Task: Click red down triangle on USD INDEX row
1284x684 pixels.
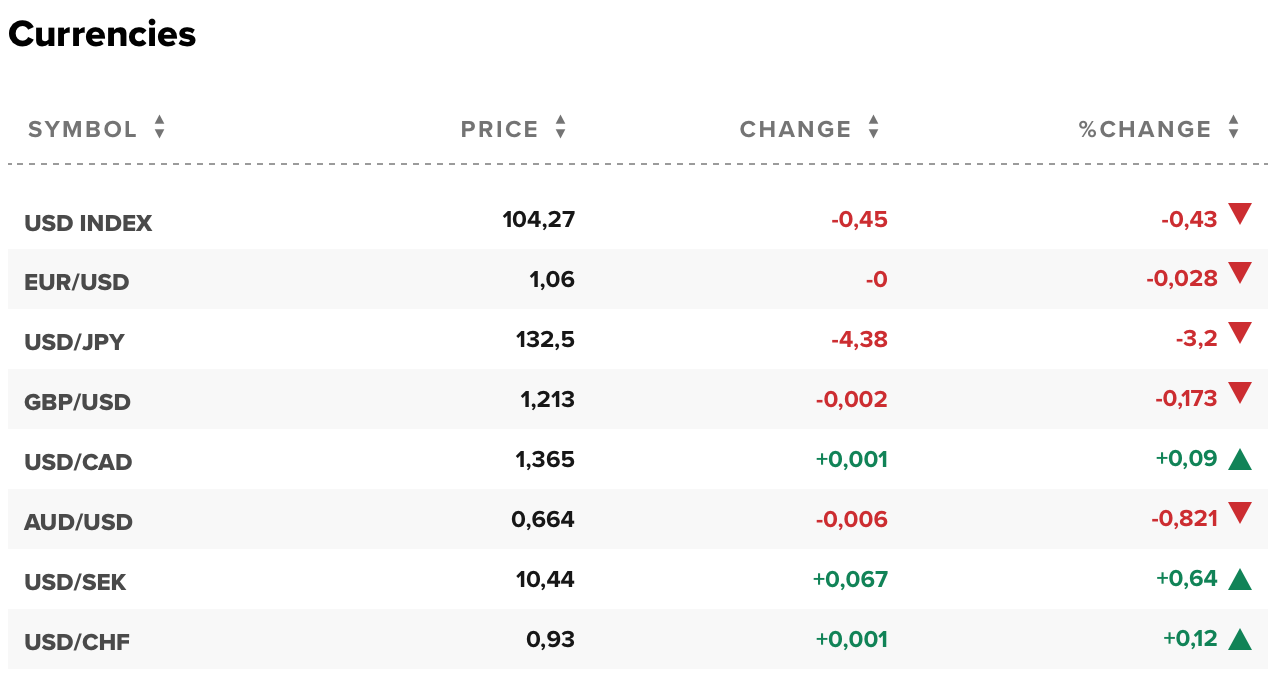Action: (x=1240, y=213)
